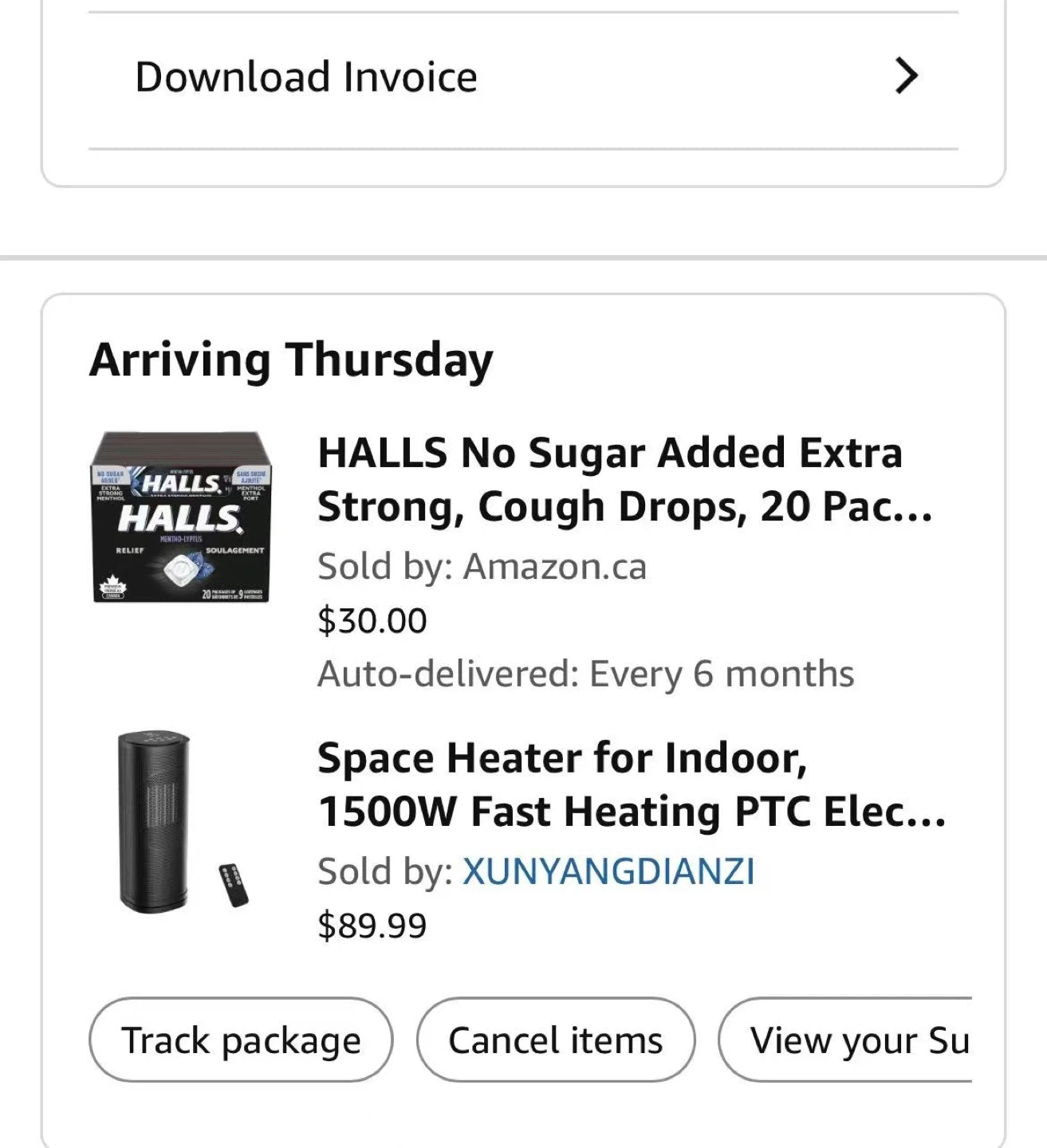Image resolution: width=1047 pixels, height=1148 pixels.
Task: Tap the Arriving Thursday heading
Action: [x=291, y=360]
